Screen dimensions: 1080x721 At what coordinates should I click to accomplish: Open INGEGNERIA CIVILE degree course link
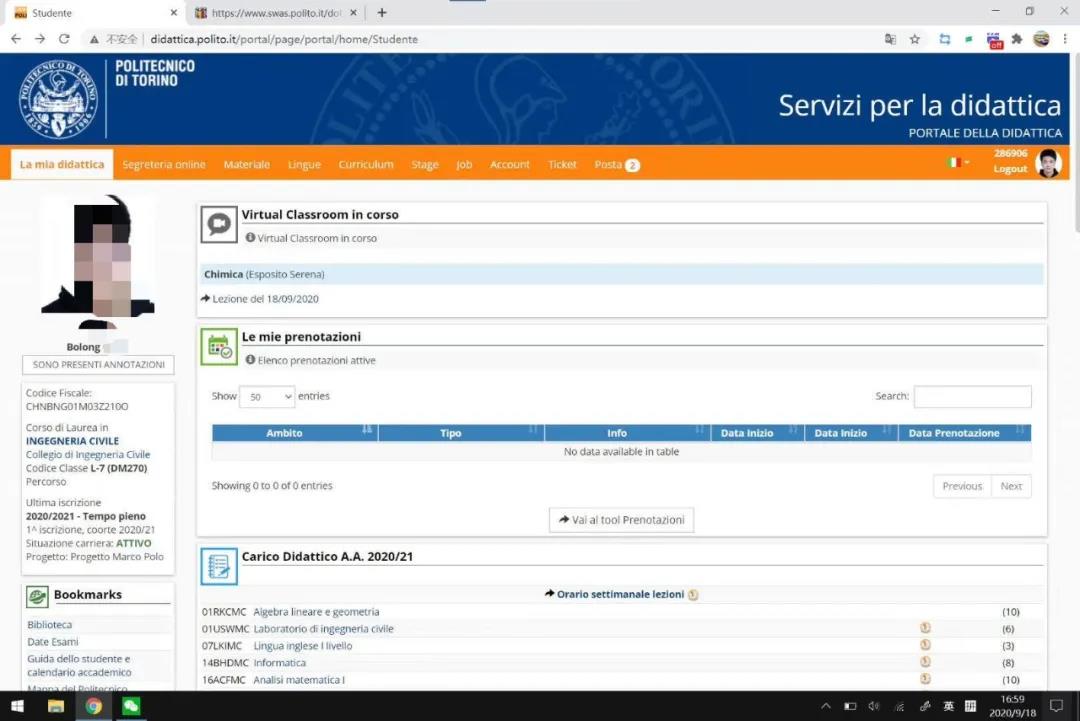tap(72, 441)
